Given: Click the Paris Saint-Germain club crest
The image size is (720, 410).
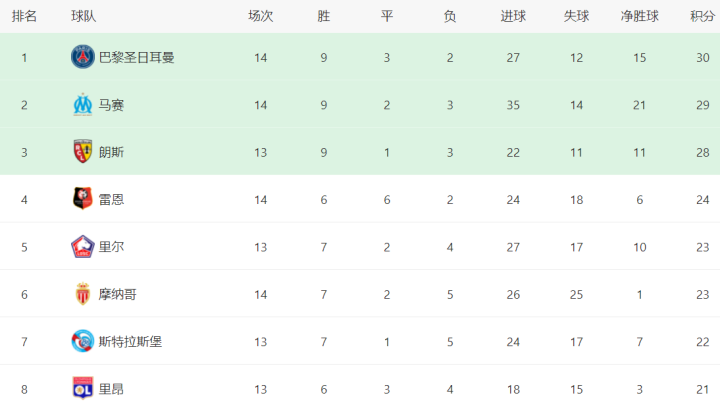Looking at the screenshot, I should [82, 57].
